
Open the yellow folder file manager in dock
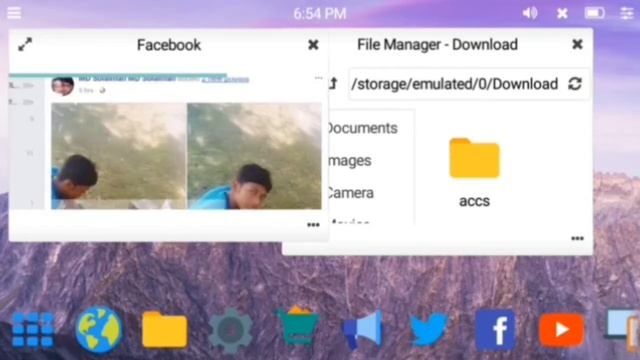tap(164, 330)
